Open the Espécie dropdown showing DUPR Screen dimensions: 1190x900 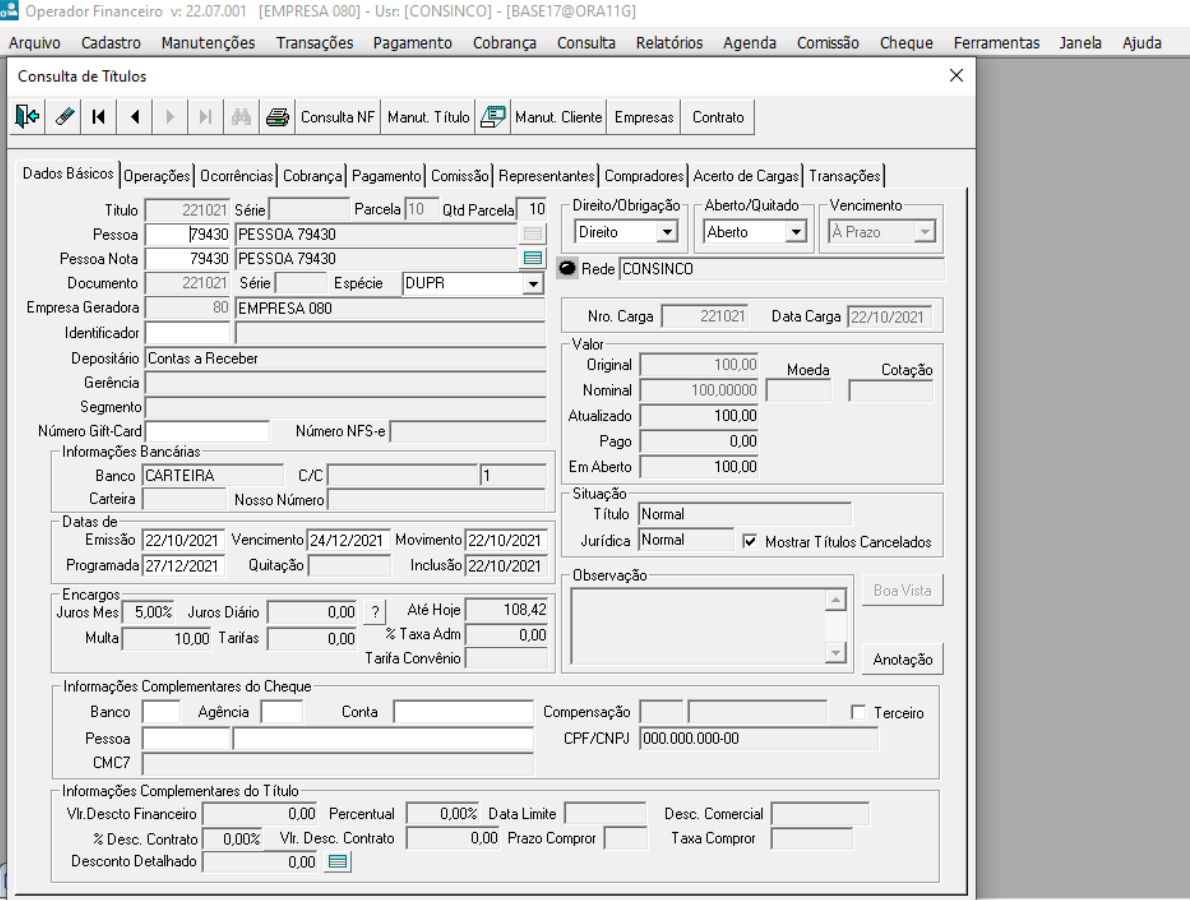pos(532,283)
